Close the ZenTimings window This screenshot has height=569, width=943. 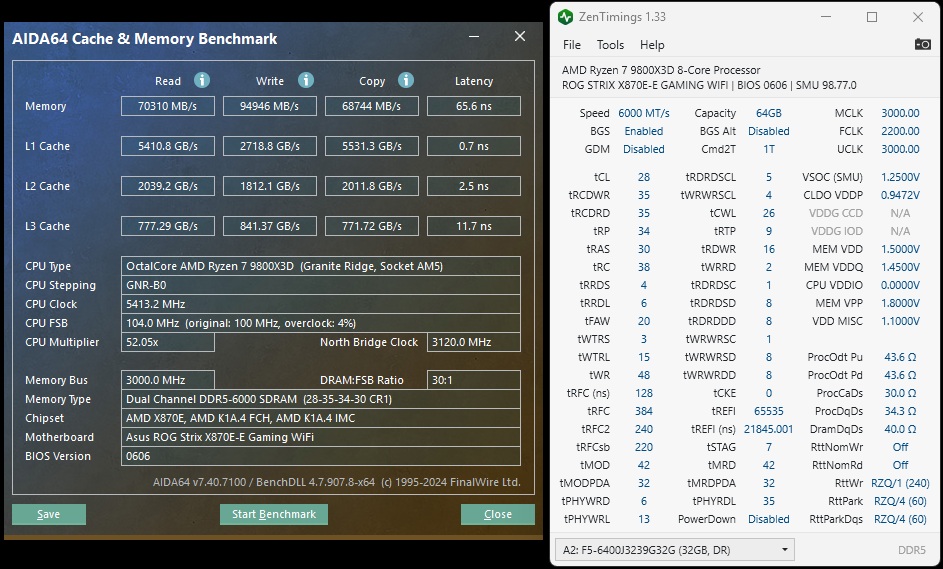[x=918, y=17]
